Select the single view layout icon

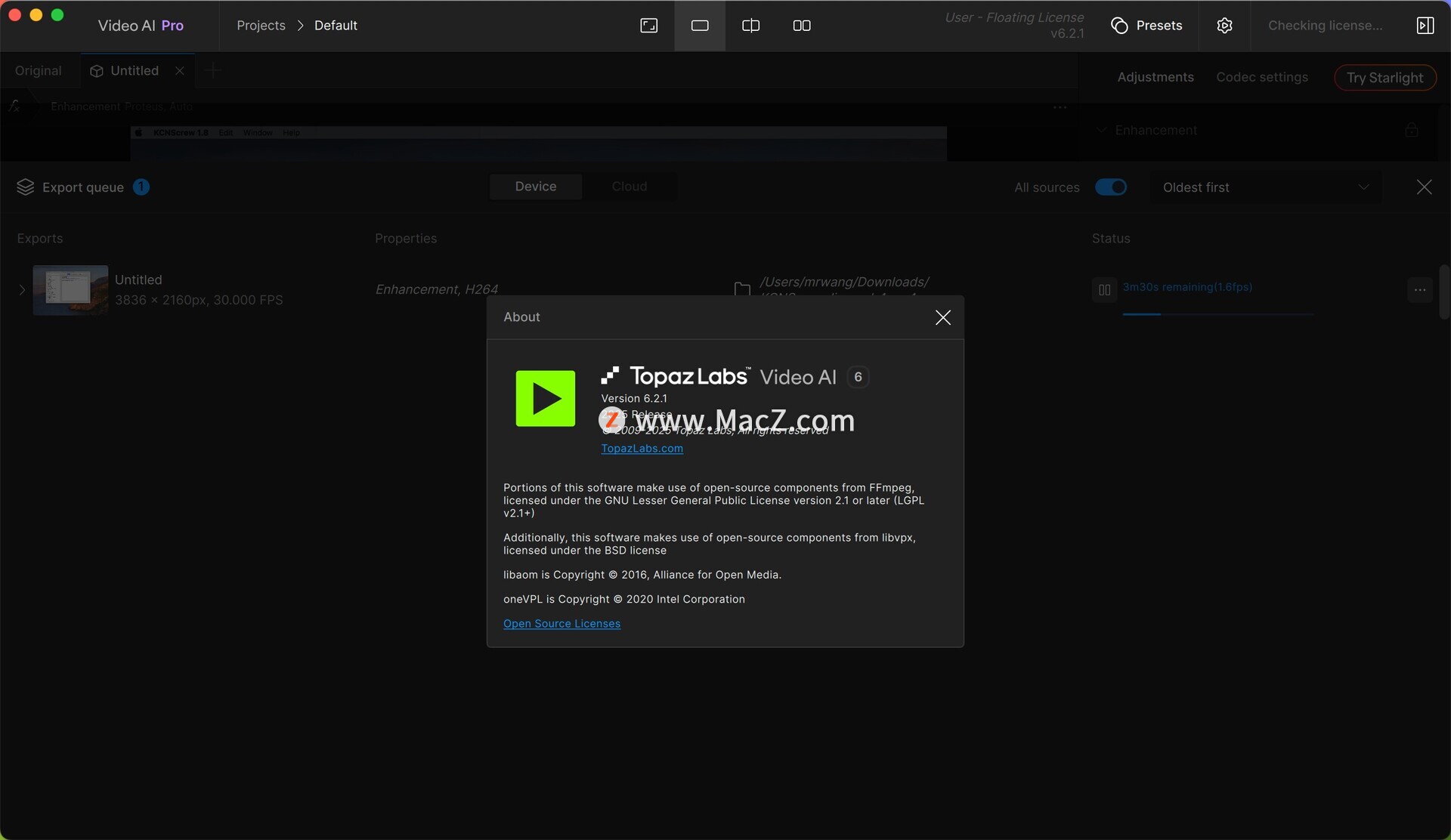(x=700, y=26)
